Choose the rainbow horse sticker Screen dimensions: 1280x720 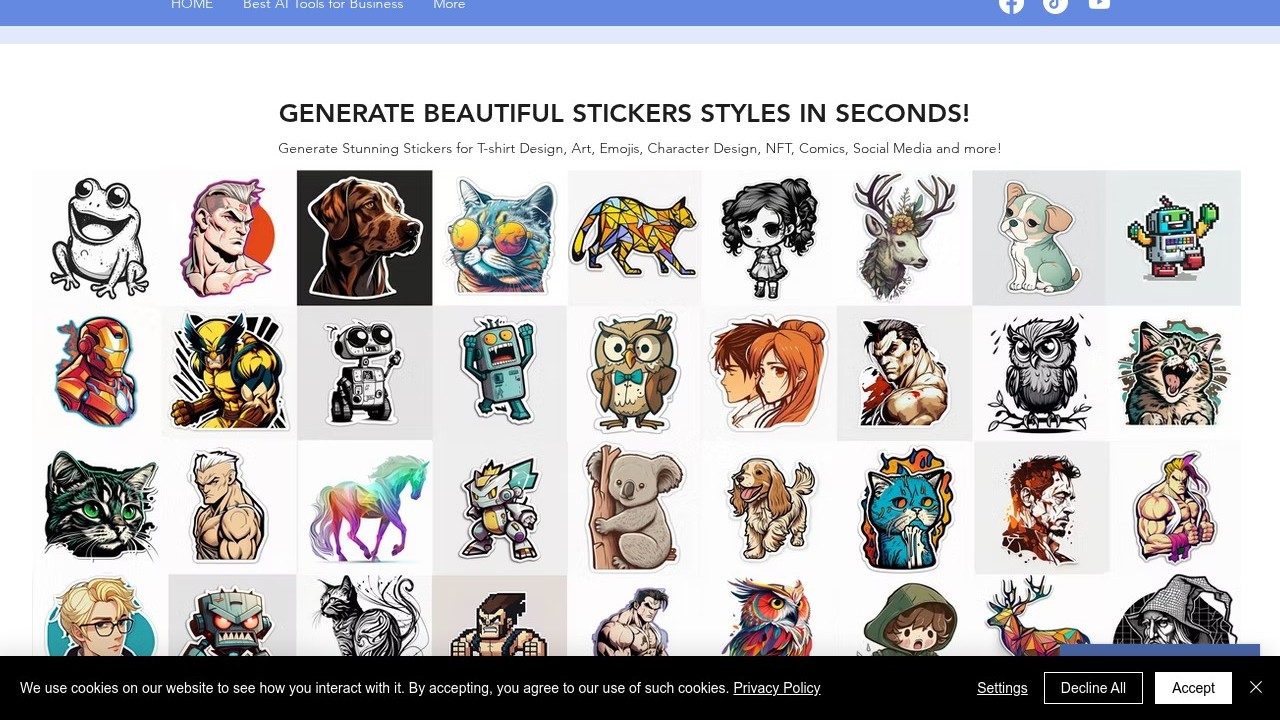pos(366,507)
